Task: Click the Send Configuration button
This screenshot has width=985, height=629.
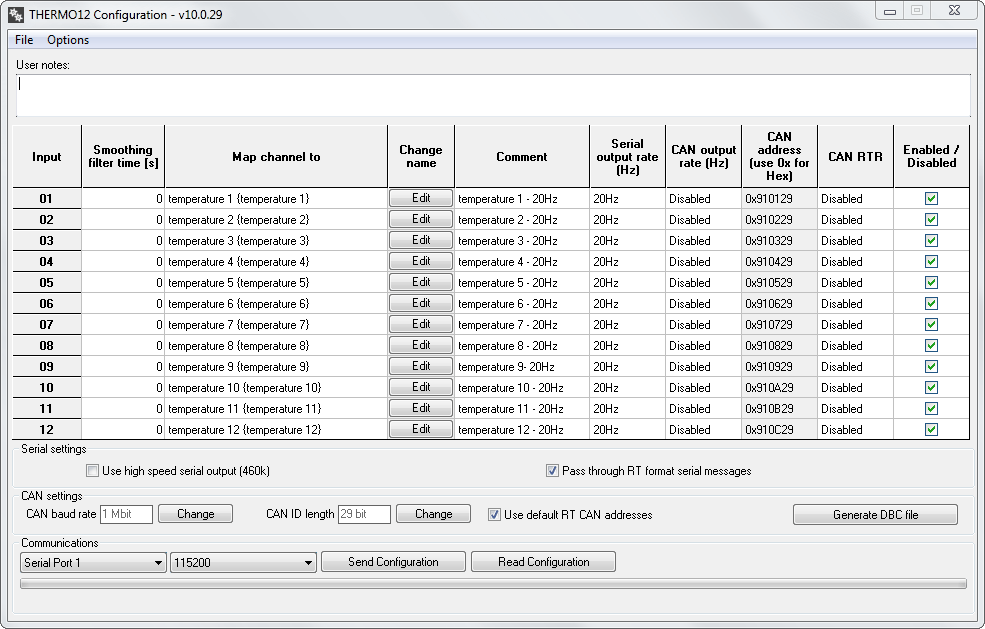Action: (x=393, y=562)
